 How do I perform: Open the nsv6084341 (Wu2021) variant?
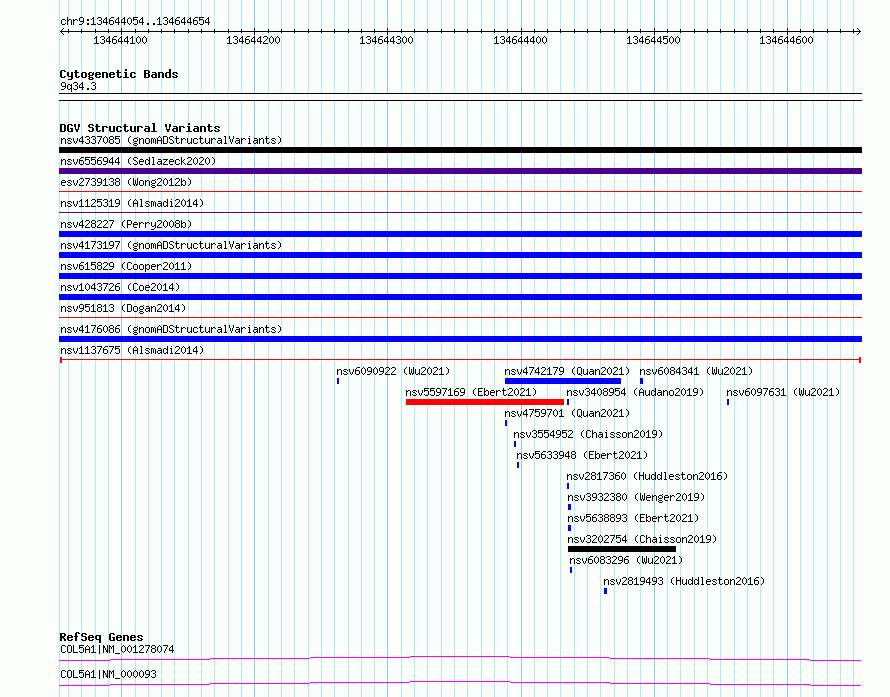(696, 371)
